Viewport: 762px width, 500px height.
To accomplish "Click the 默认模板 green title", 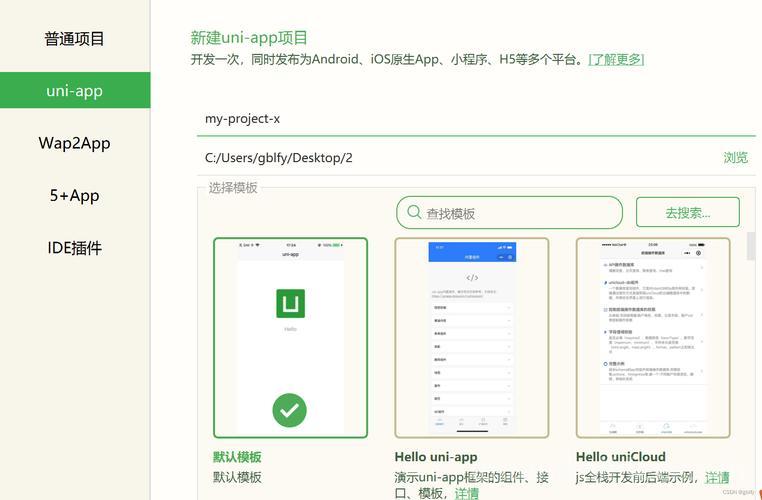I will coord(237,457).
